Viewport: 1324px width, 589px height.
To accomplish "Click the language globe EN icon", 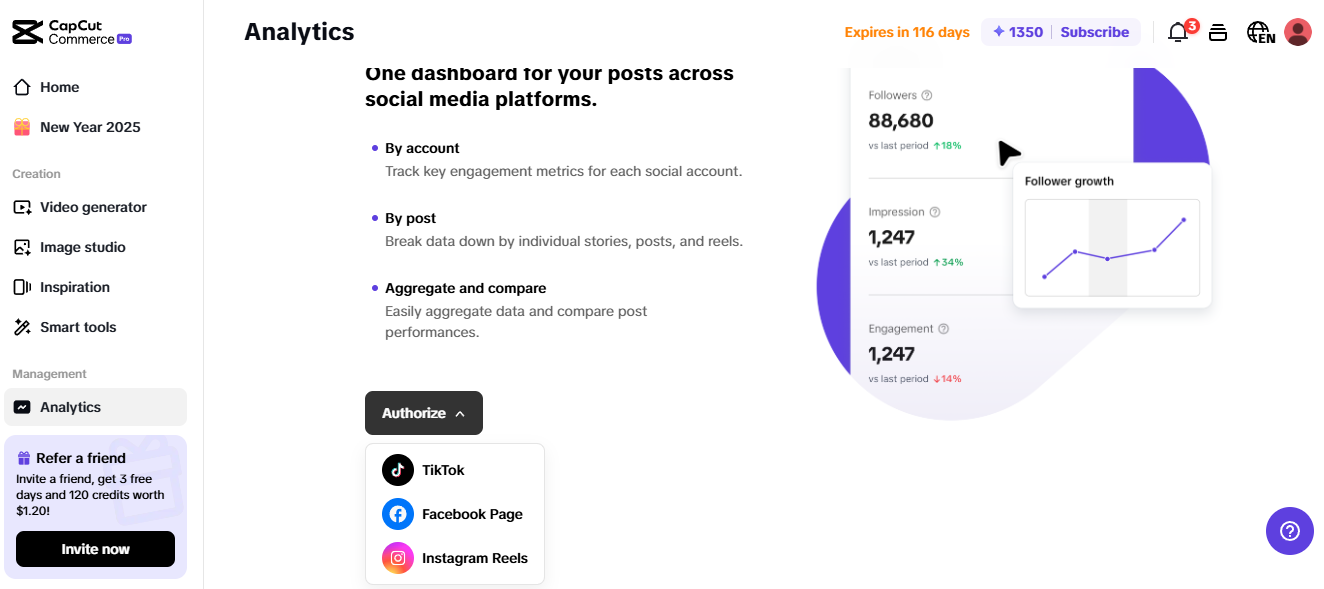I will [1260, 32].
